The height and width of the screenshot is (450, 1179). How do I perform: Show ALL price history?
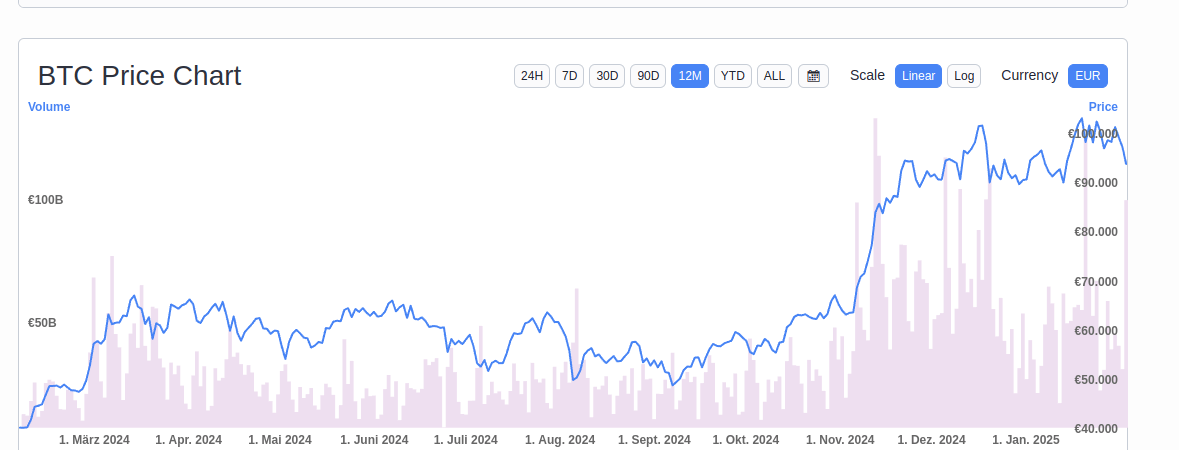point(774,76)
